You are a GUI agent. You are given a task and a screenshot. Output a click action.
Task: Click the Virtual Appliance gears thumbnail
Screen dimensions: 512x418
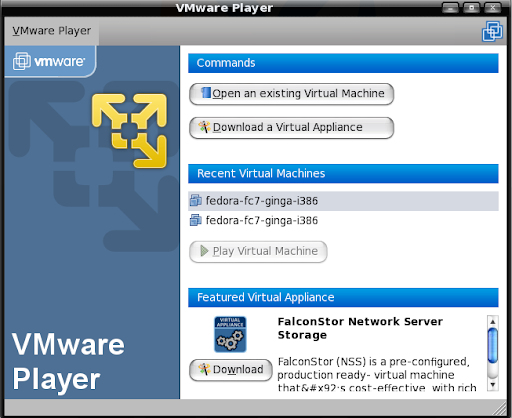[230, 334]
